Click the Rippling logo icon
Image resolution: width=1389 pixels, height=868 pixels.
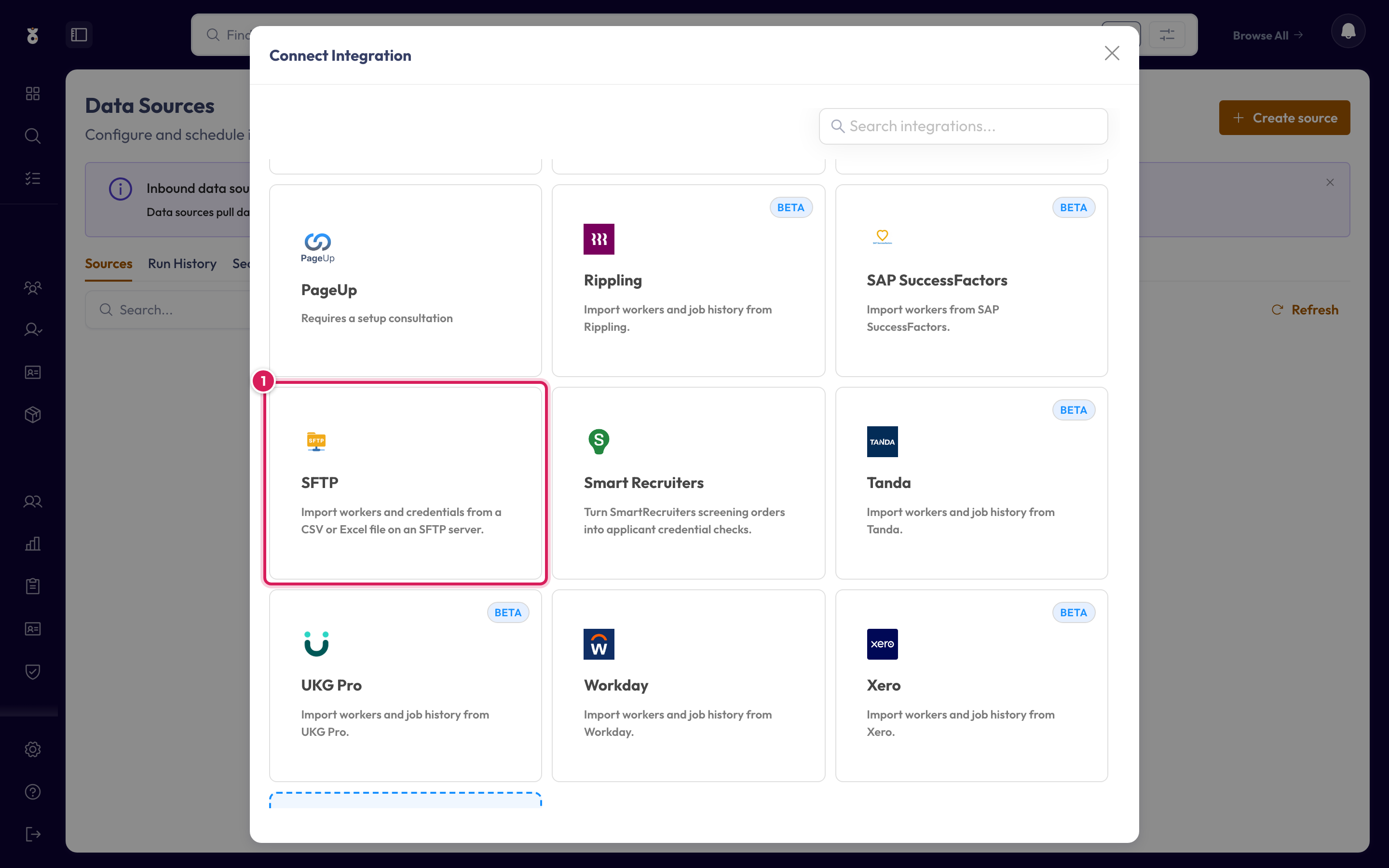pyautogui.click(x=599, y=239)
